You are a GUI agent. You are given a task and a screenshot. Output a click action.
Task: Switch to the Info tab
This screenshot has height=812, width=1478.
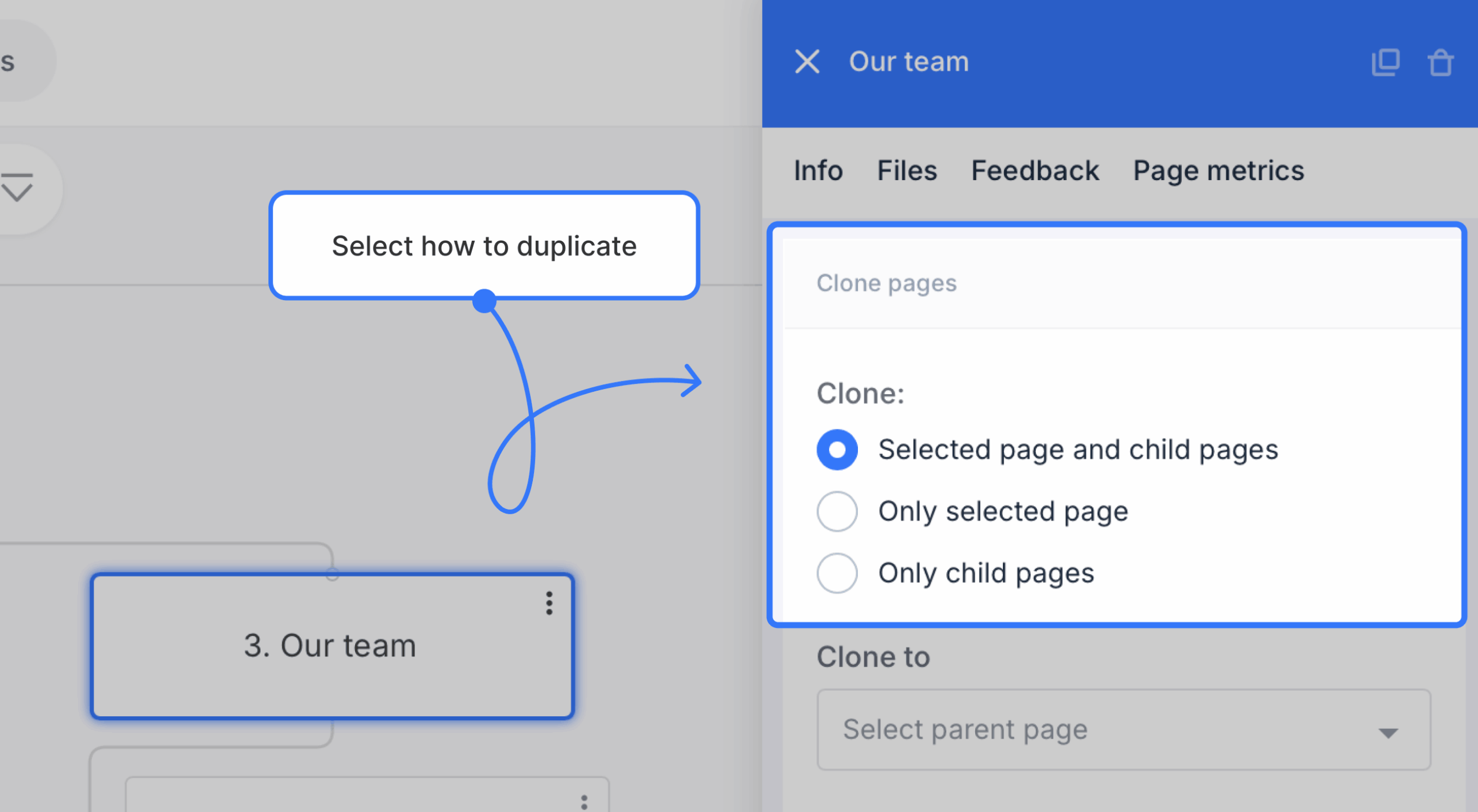818,171
